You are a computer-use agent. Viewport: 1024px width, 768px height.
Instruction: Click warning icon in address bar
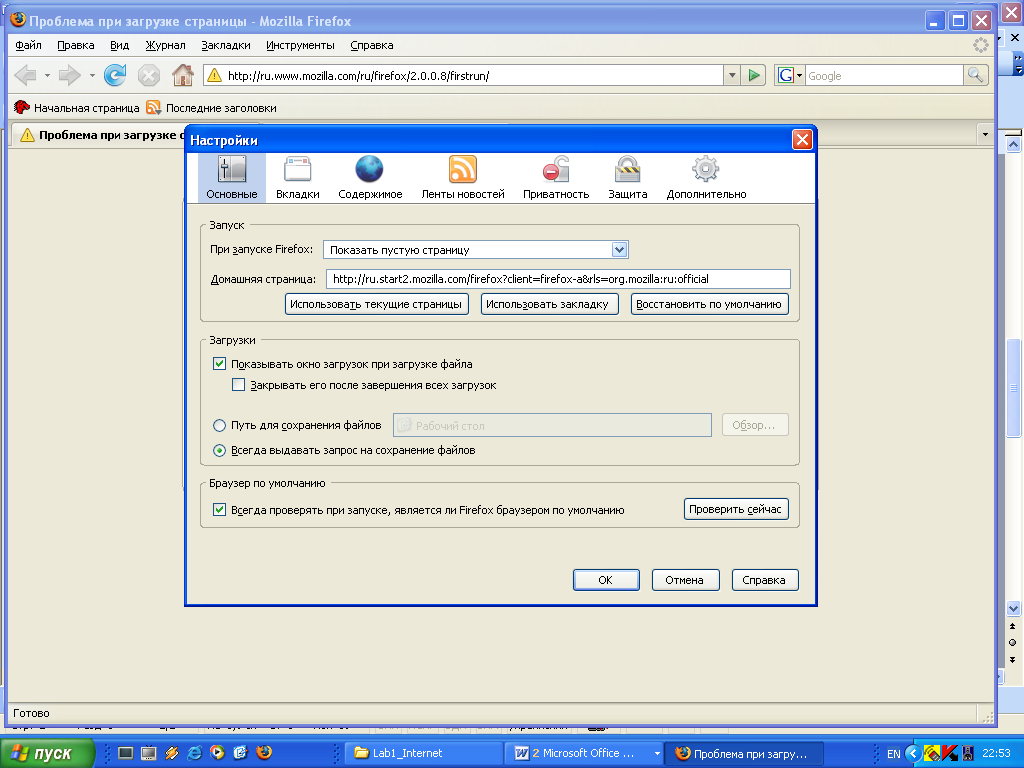pos(214,76)
